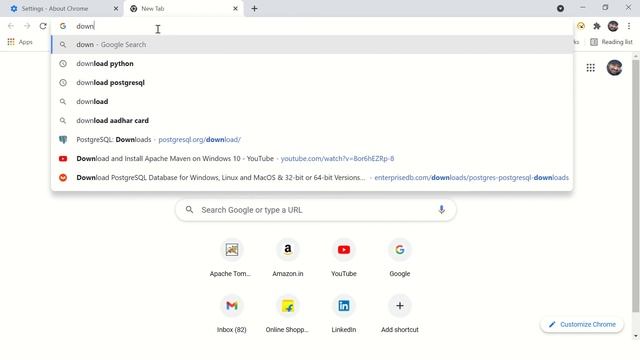The height and width of the screenshot is (360, 640).
Task: Open the PostgreSQL: Downloads suggestion
Action: [x=312, y=140]
